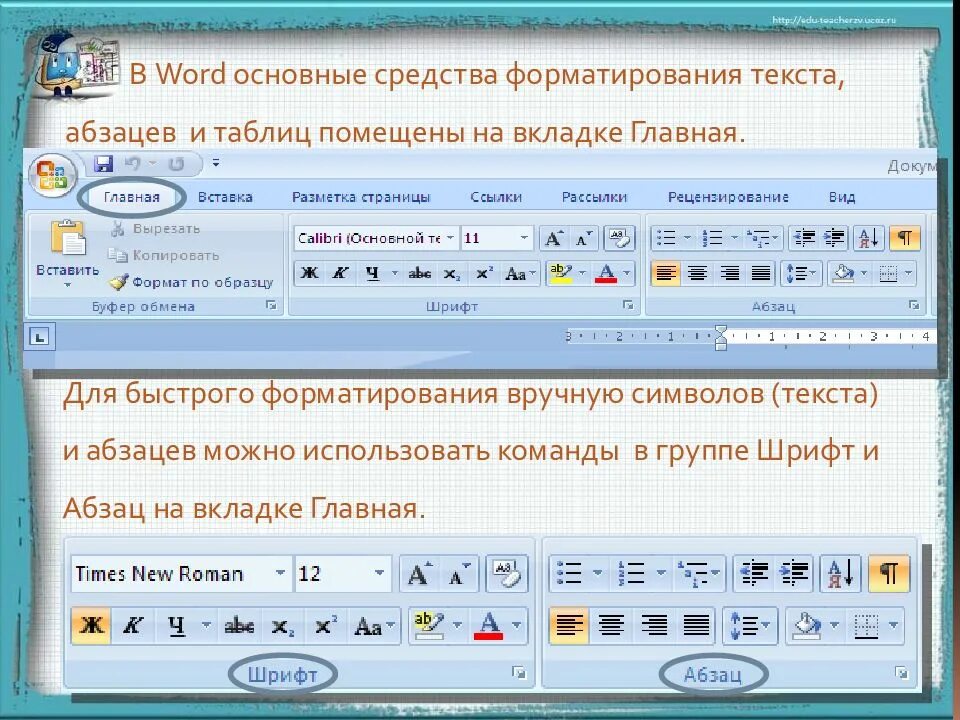Click justify alignment in enlarged lower panel
The width and height of the screenshot is (960, 720).
(696, 626)
